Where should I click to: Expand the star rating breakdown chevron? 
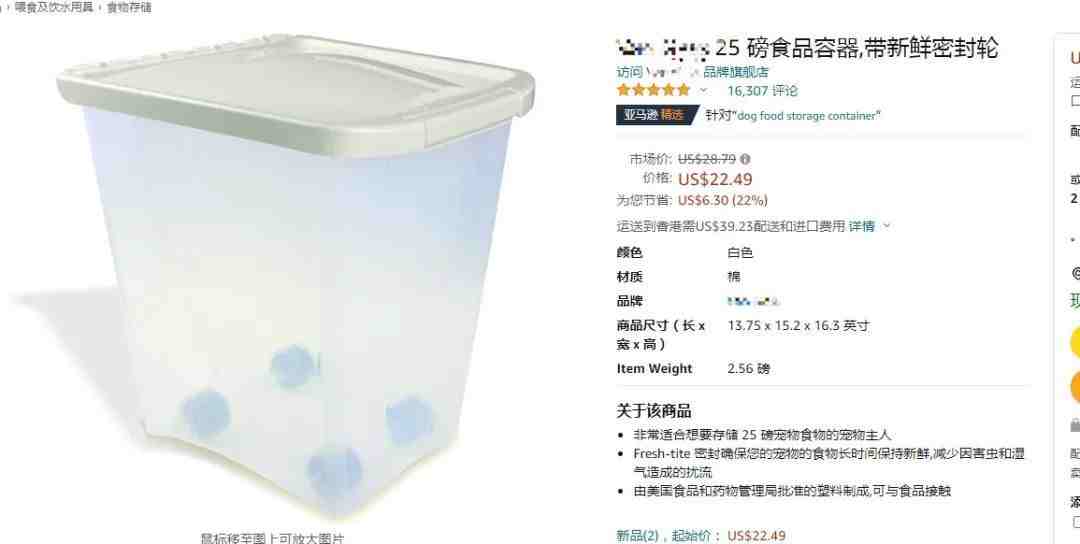click(x=703, y=90)
